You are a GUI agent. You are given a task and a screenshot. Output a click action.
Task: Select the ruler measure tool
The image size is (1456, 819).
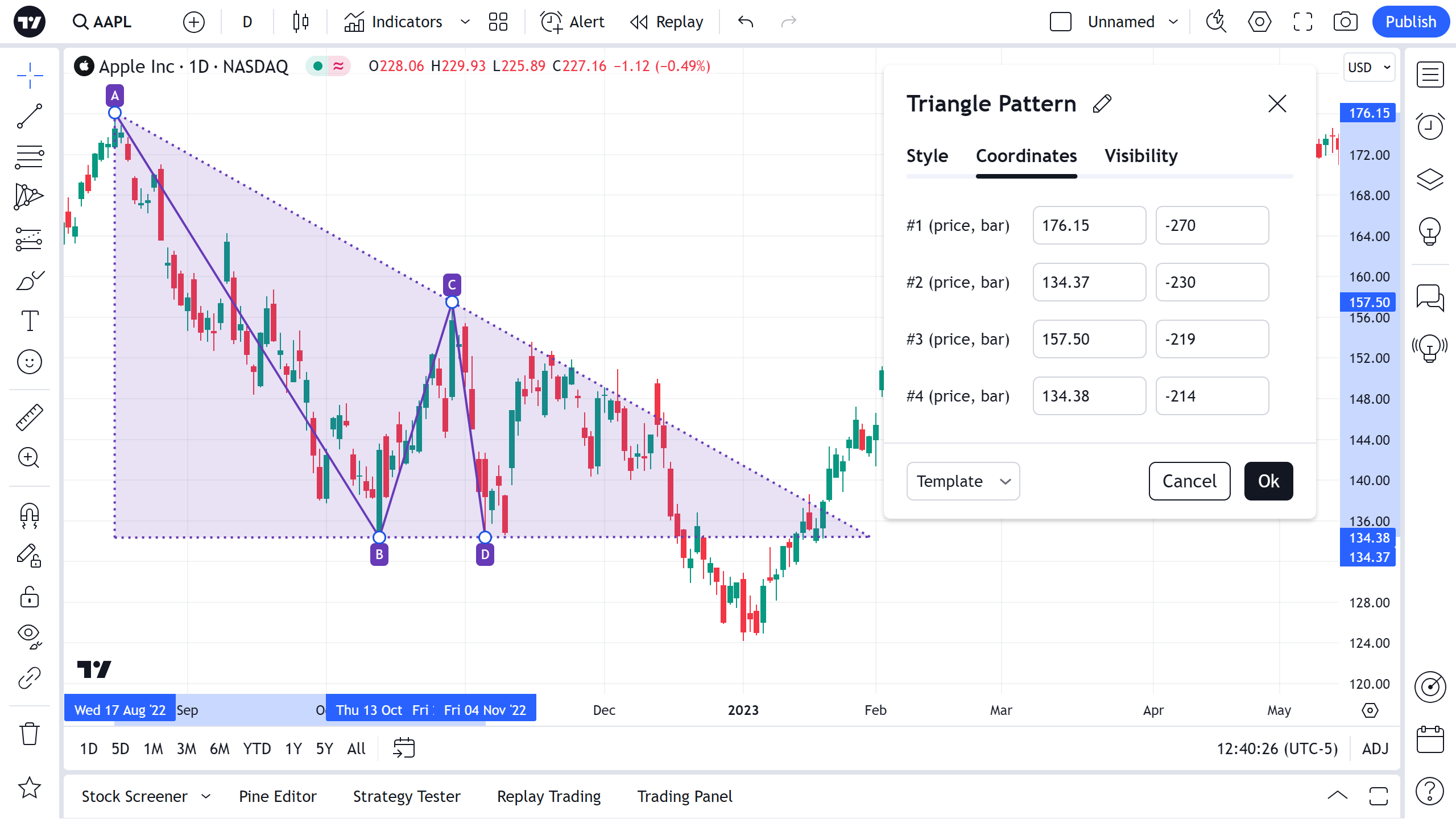pos(30,417)
